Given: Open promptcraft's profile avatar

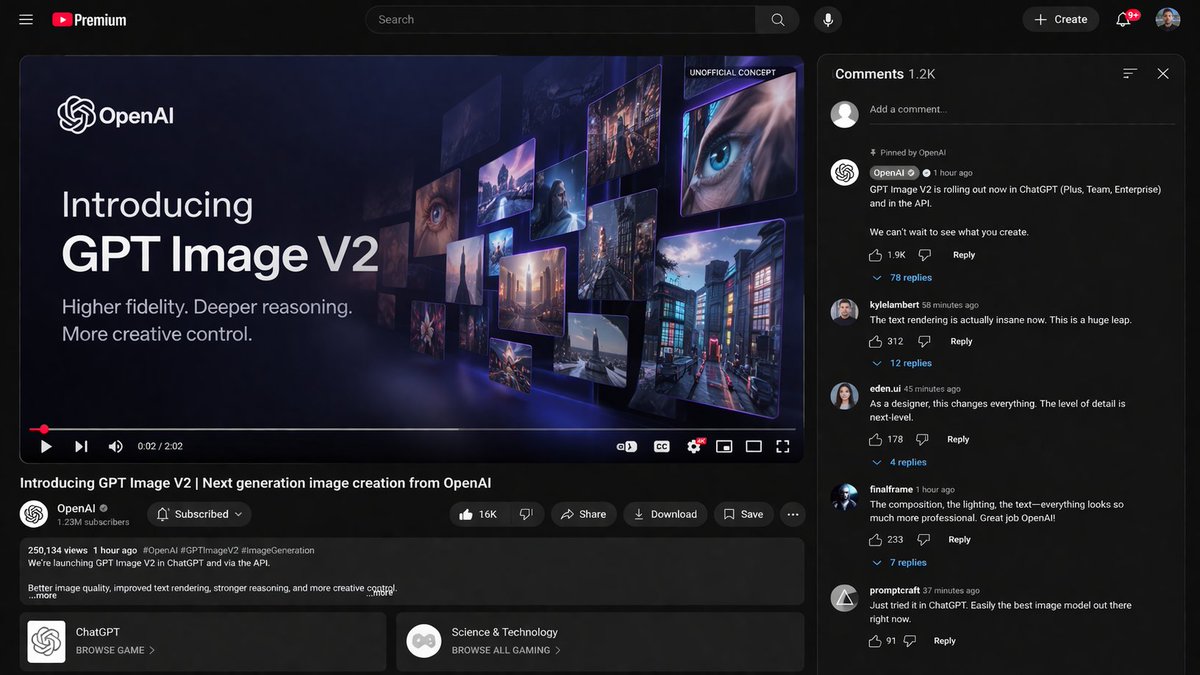Looking at the screenshot, I should click(x=845, y=598).
